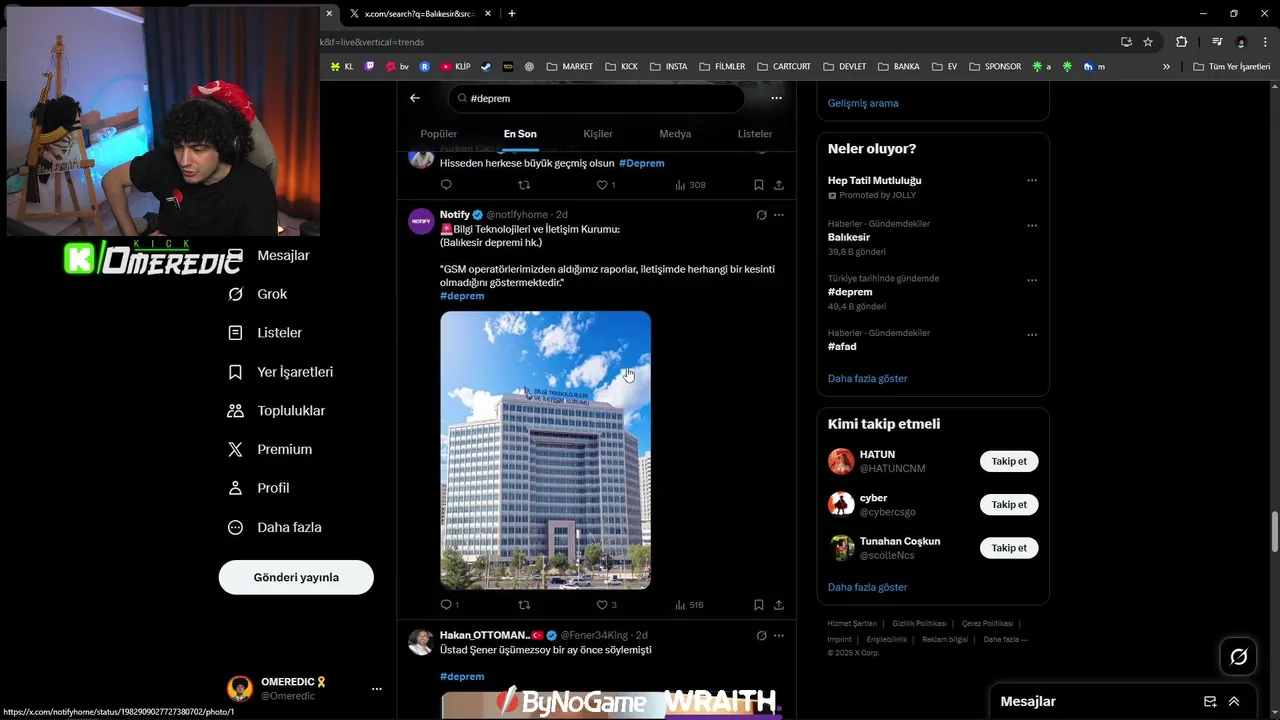Open more menu on Notify post
Screen dimensions: 1280x720
779,215
